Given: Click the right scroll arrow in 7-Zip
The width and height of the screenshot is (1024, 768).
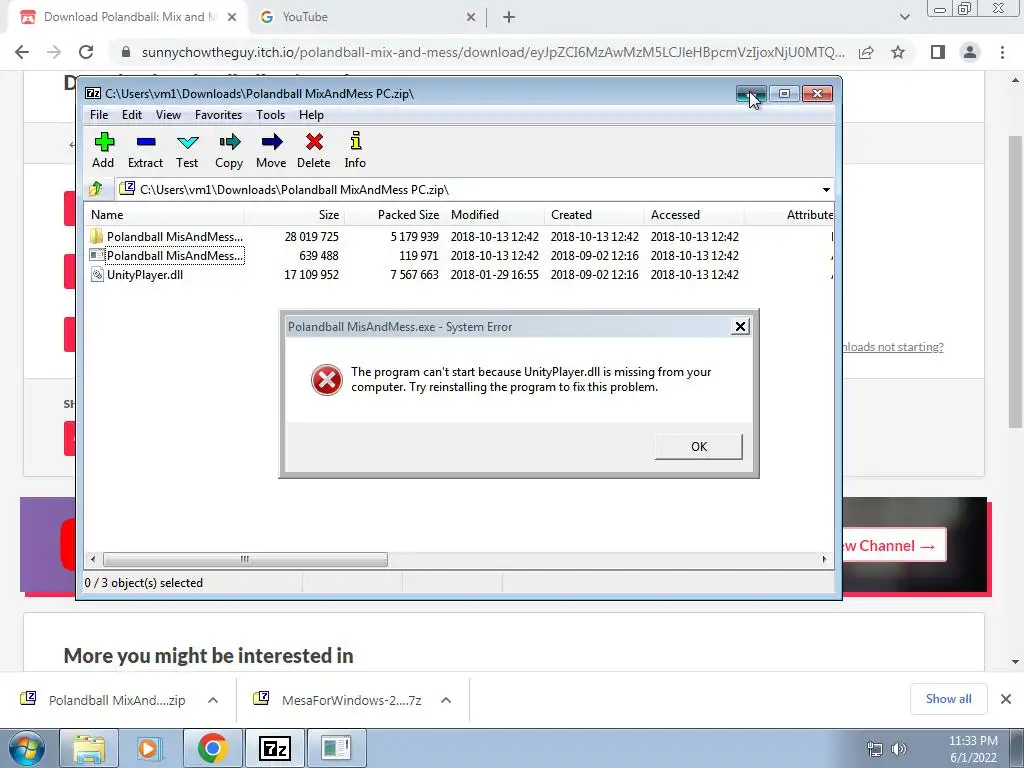Looking at the screenshot, I should point(824,559).
